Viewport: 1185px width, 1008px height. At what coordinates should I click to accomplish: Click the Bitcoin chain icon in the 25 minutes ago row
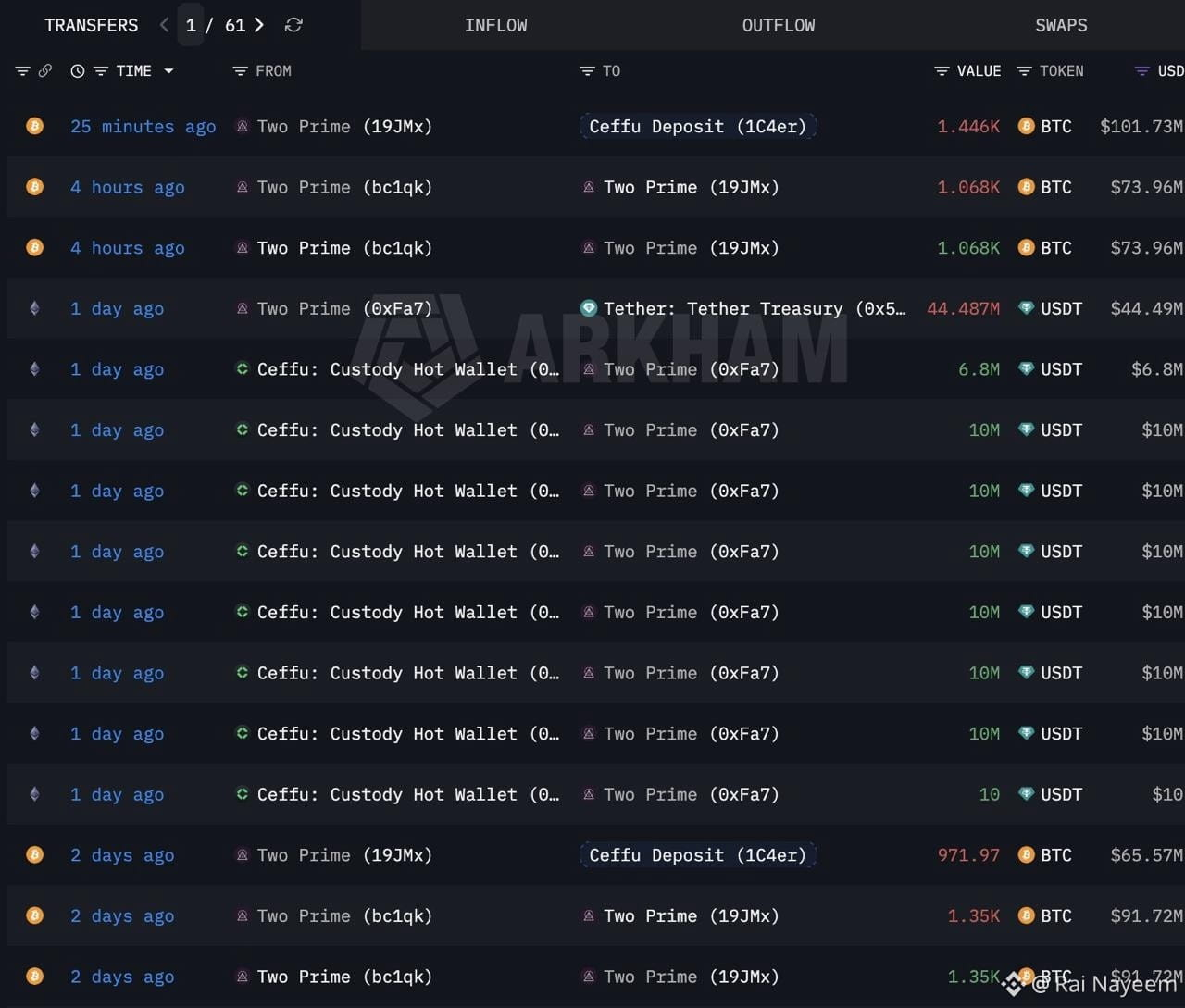(x=34, y=126)
